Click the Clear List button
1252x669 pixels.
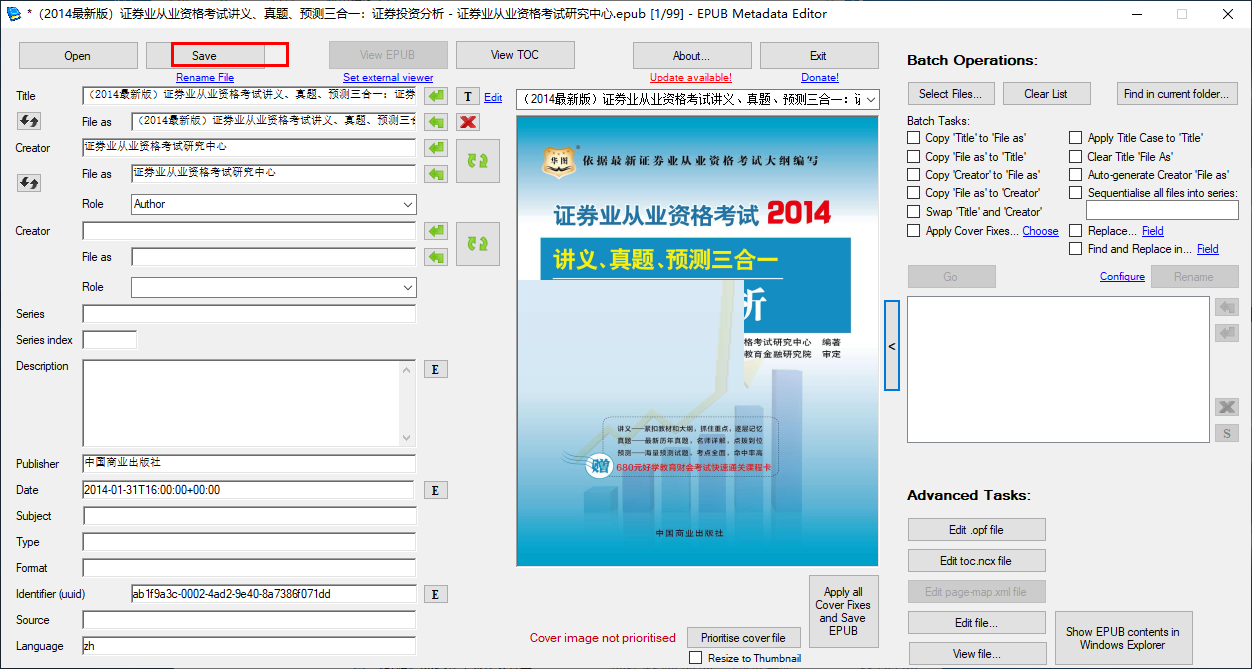[x=1046, y=94]
